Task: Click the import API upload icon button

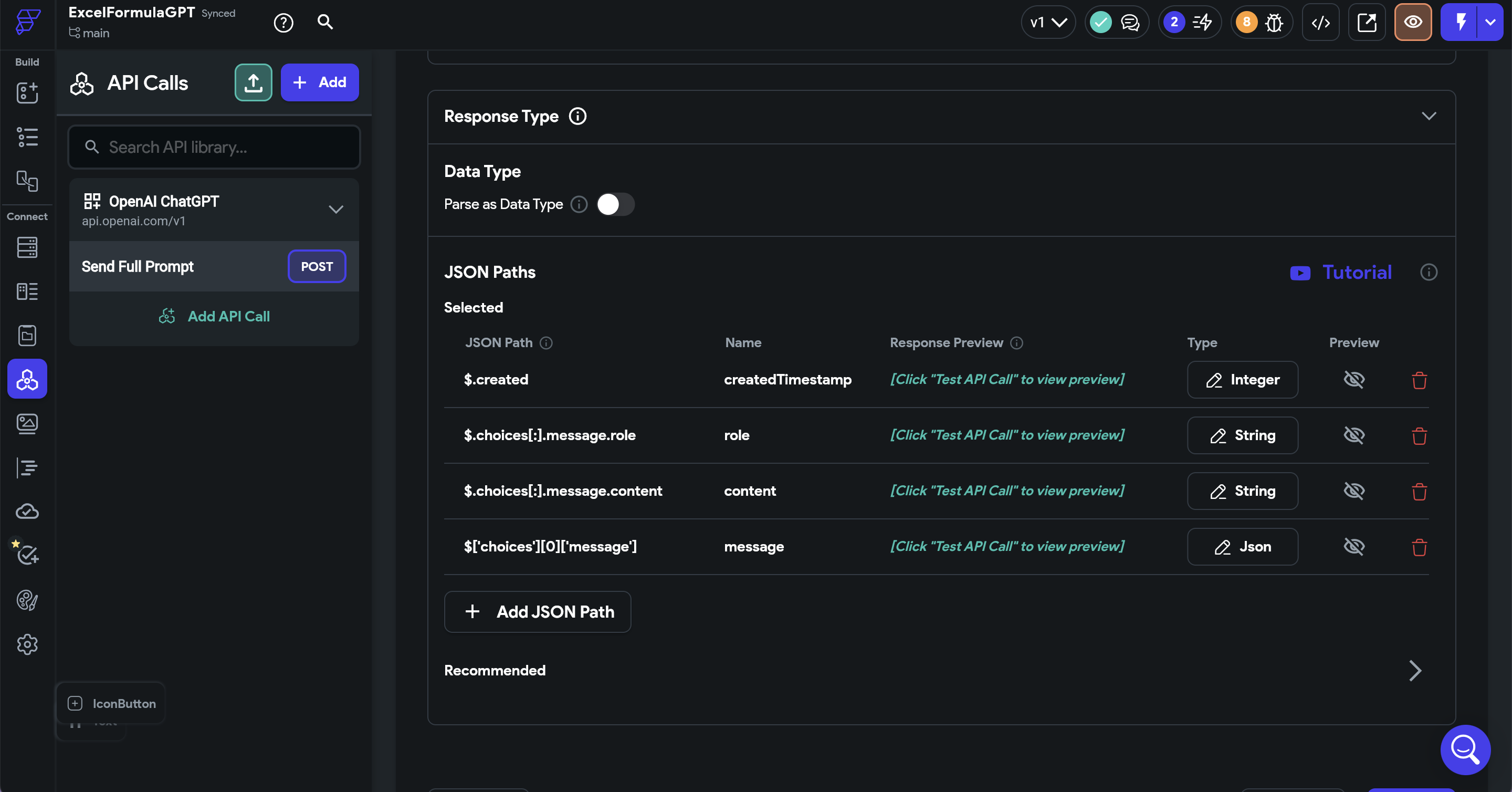Action: 254,82
